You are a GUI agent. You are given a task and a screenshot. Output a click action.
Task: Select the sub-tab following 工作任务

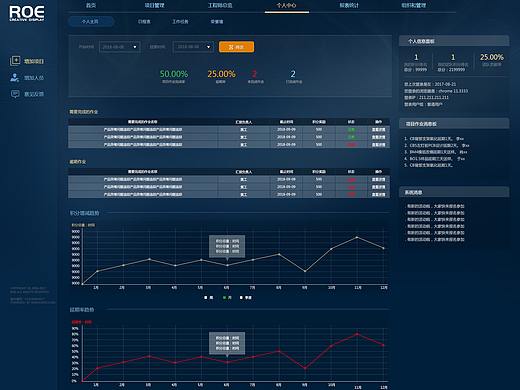[217, 22]
